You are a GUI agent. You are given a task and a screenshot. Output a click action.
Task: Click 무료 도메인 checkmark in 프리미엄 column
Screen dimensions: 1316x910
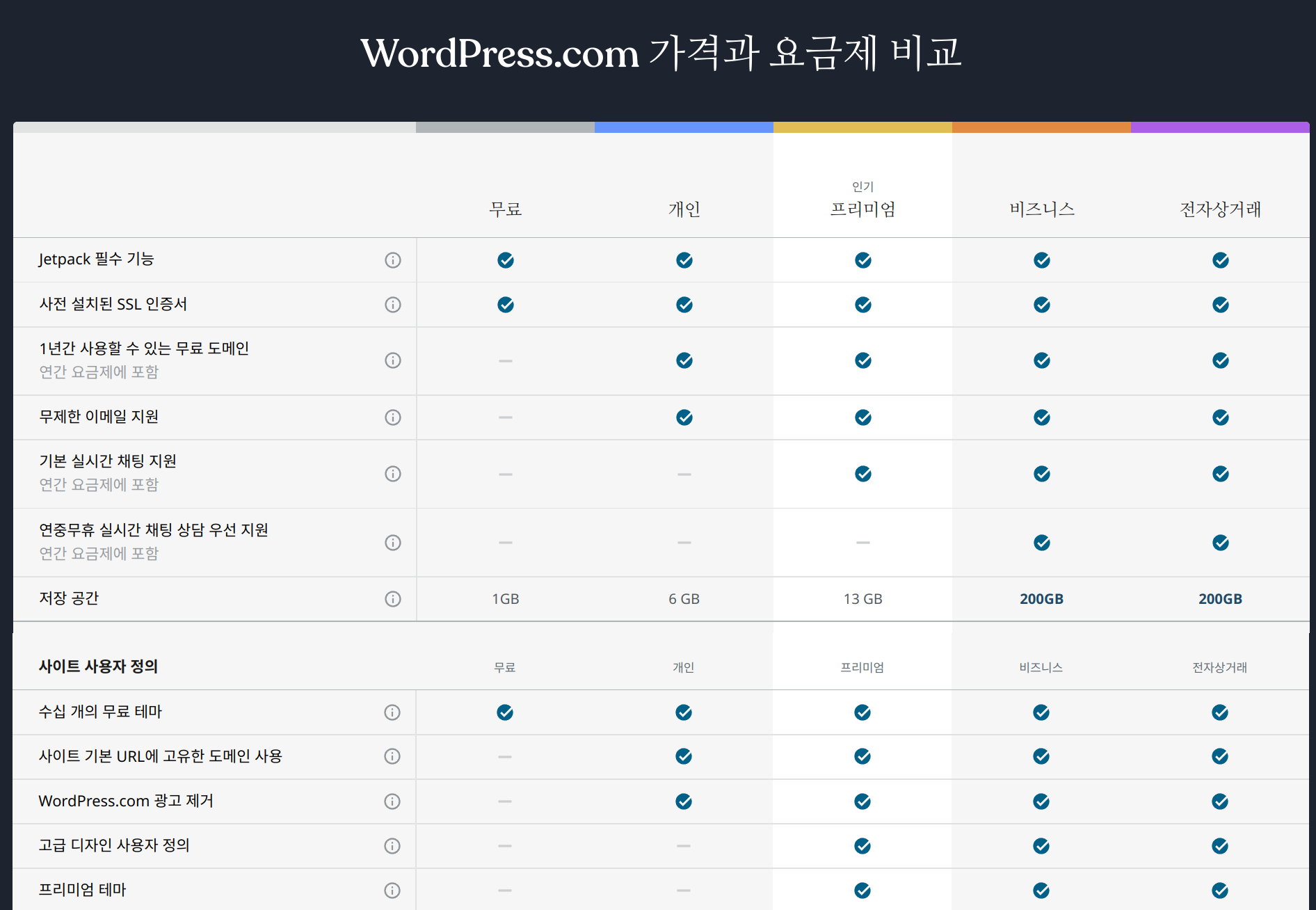(x=863, y=360)
